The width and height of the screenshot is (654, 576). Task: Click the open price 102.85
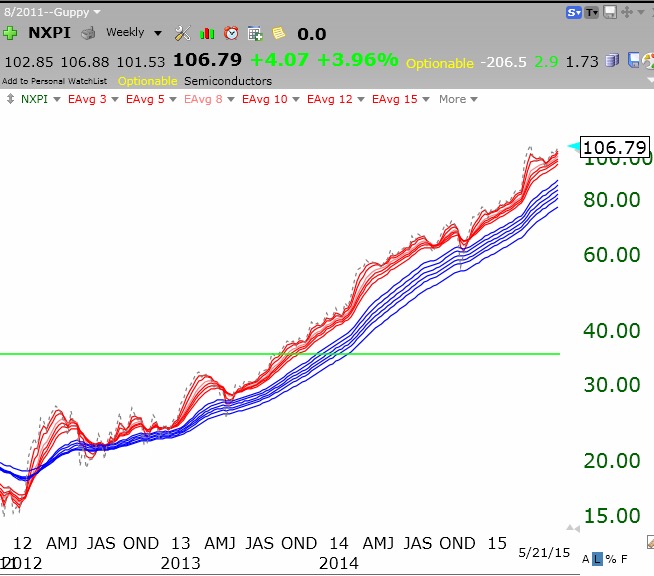click(x=29, y=62)
